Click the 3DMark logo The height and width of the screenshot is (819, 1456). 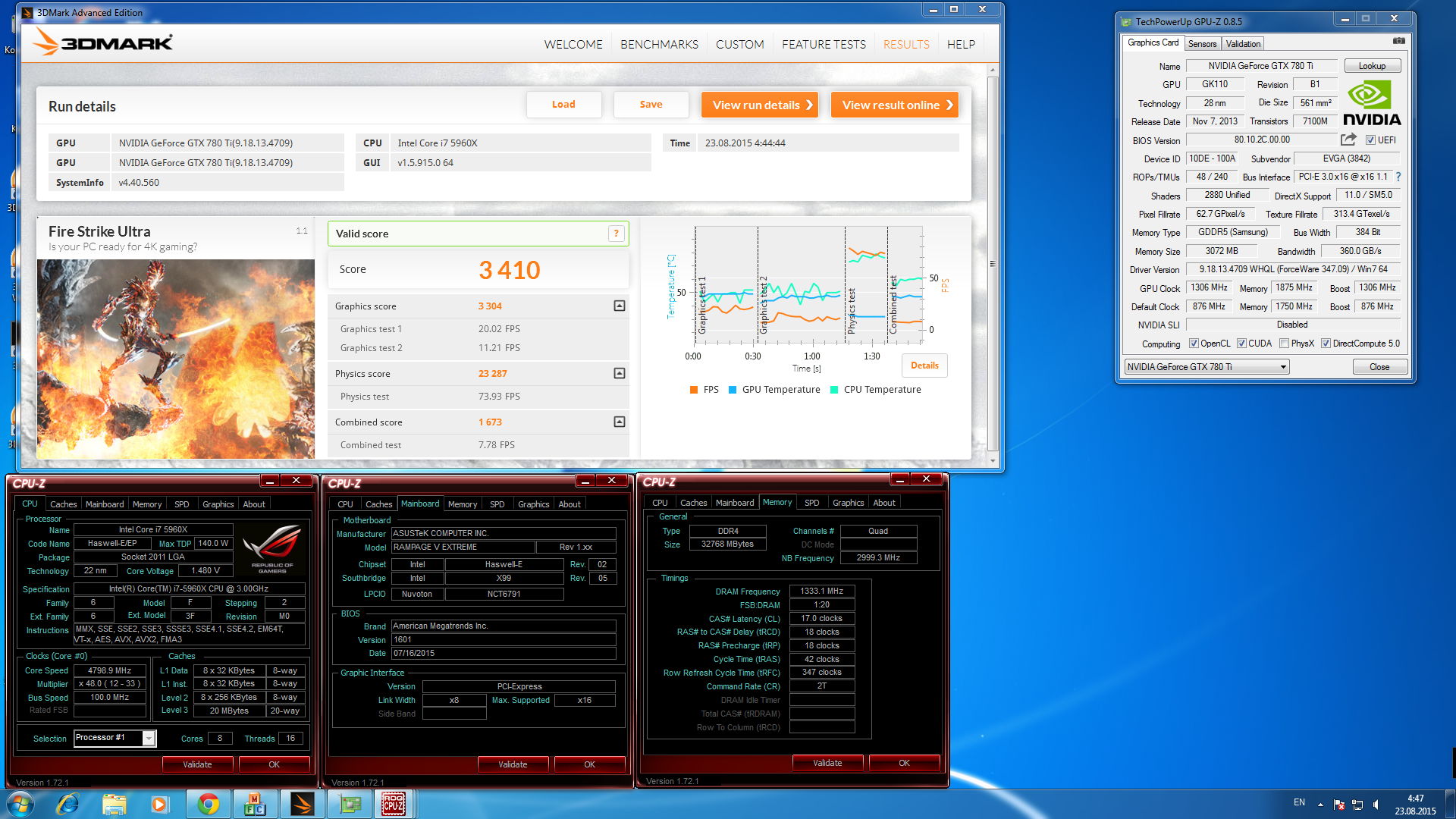(103, 42)
